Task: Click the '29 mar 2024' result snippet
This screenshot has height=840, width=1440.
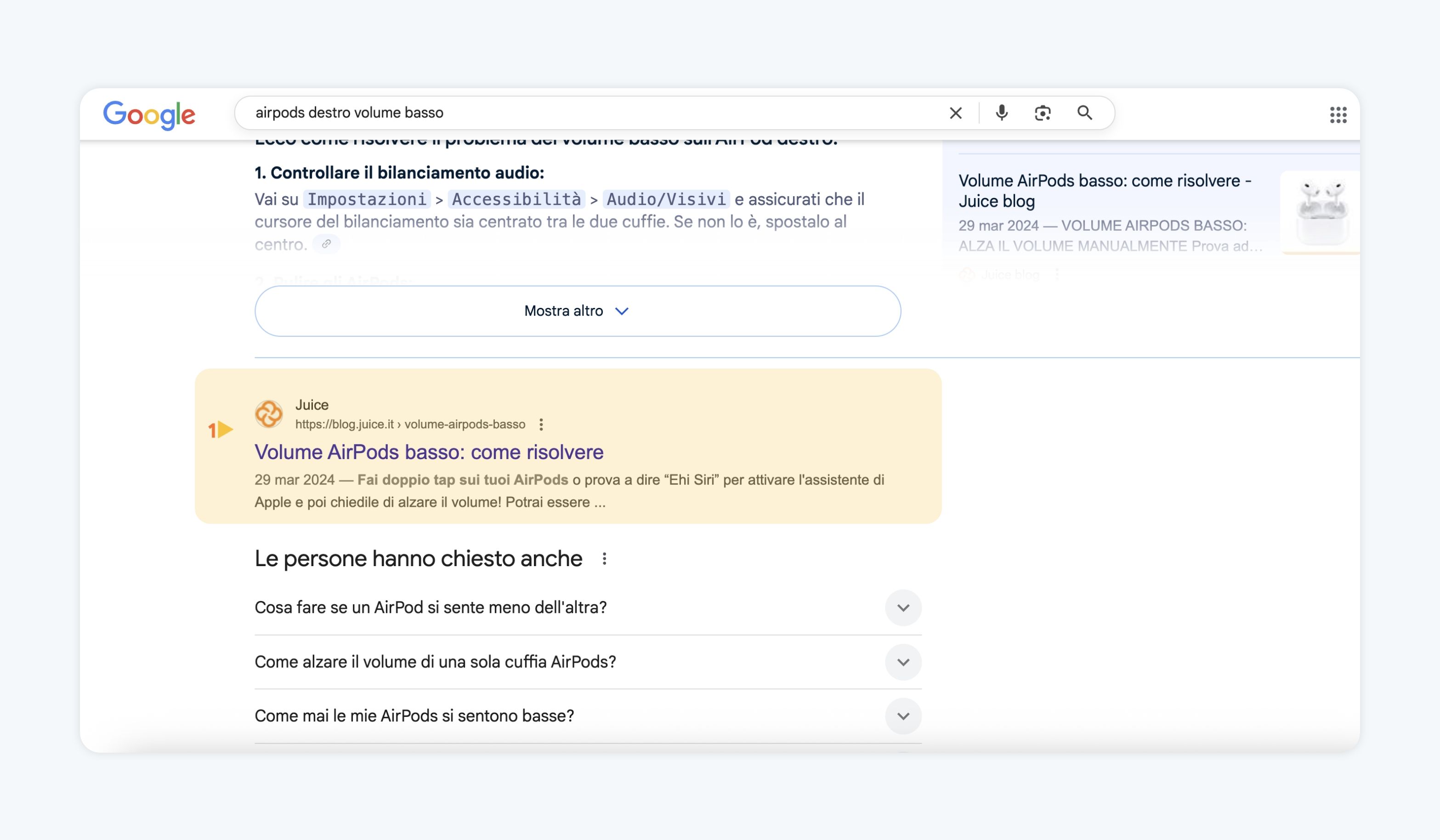Action: [x=570, y=491]
